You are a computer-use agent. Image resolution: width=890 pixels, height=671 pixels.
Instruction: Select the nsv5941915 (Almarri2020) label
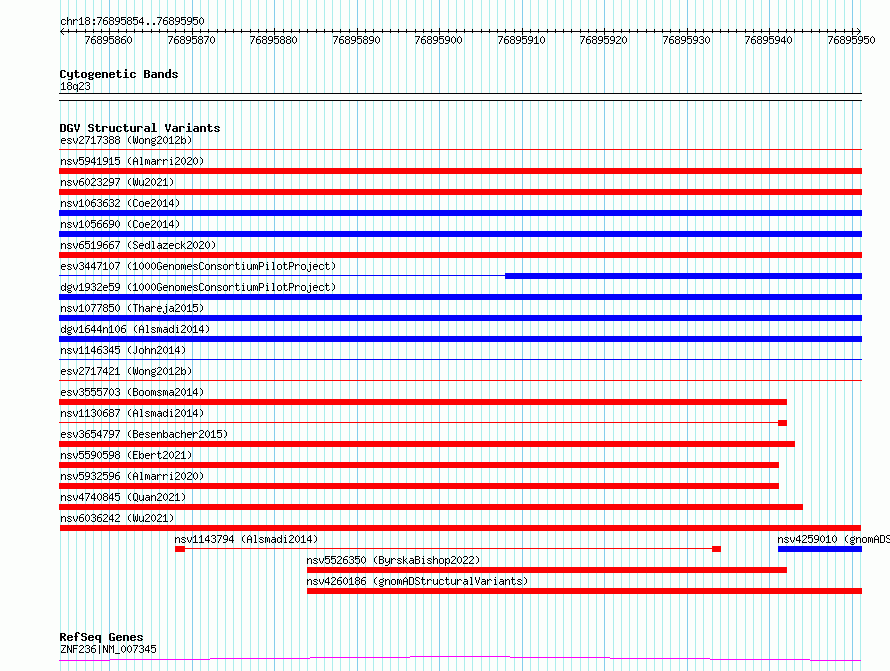point(132,161)
